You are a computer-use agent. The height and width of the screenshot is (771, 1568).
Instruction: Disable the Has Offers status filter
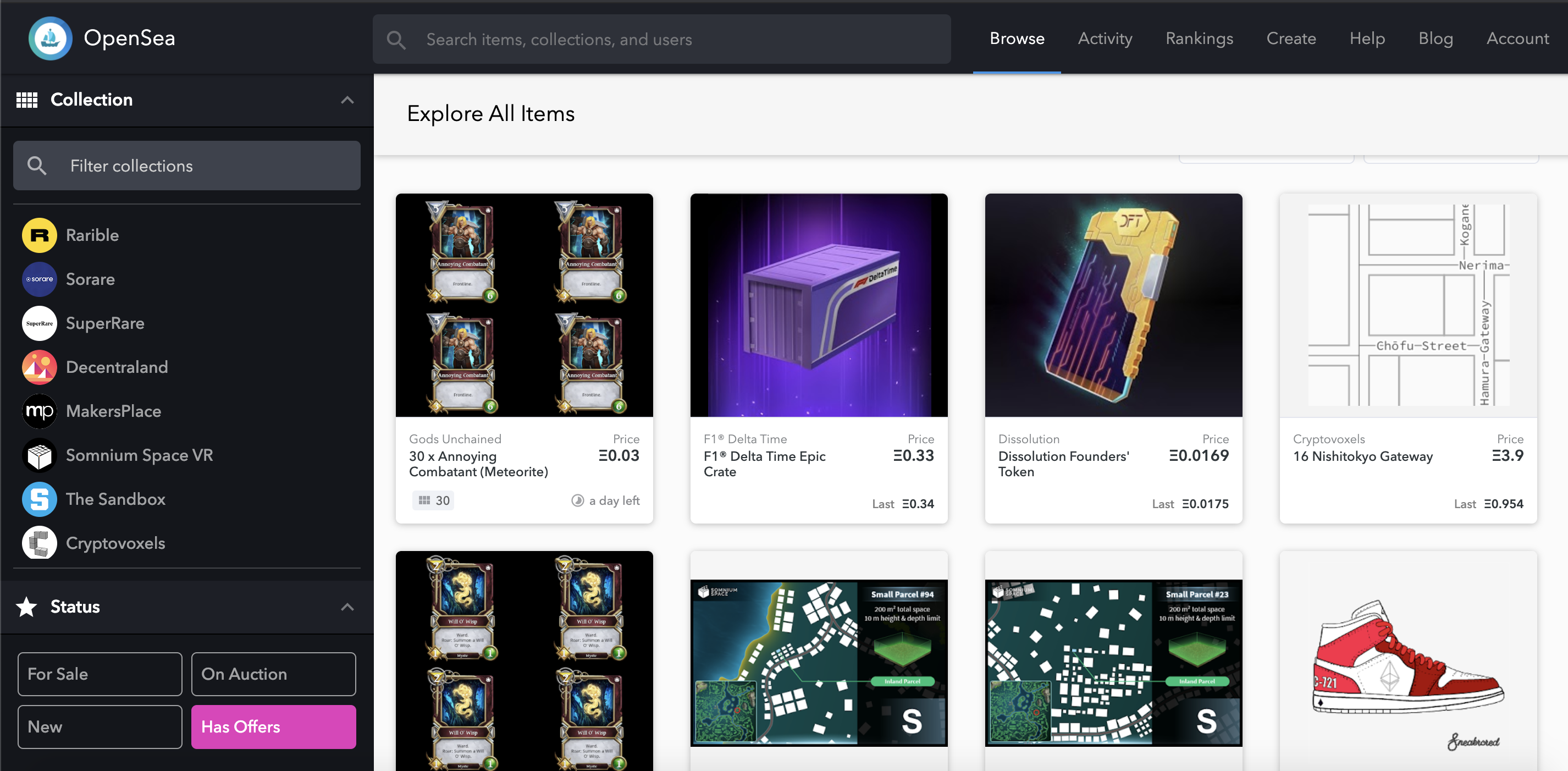(x=273, y=726)
